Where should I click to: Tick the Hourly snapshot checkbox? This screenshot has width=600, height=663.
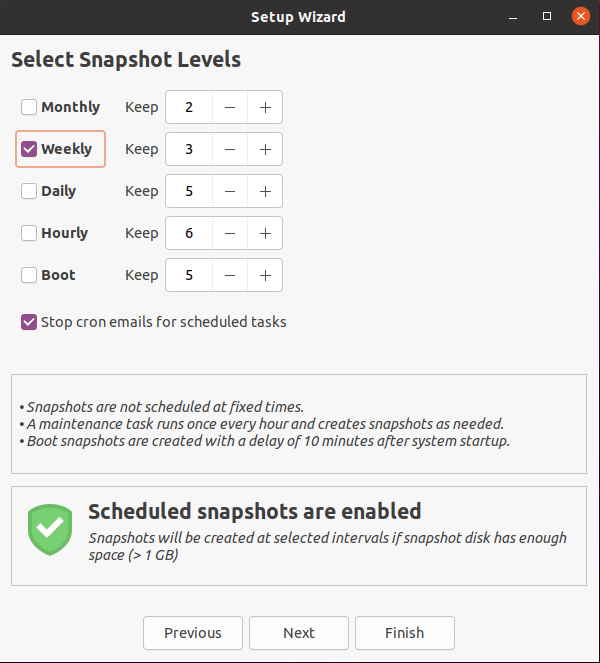(x=29, y=233)
